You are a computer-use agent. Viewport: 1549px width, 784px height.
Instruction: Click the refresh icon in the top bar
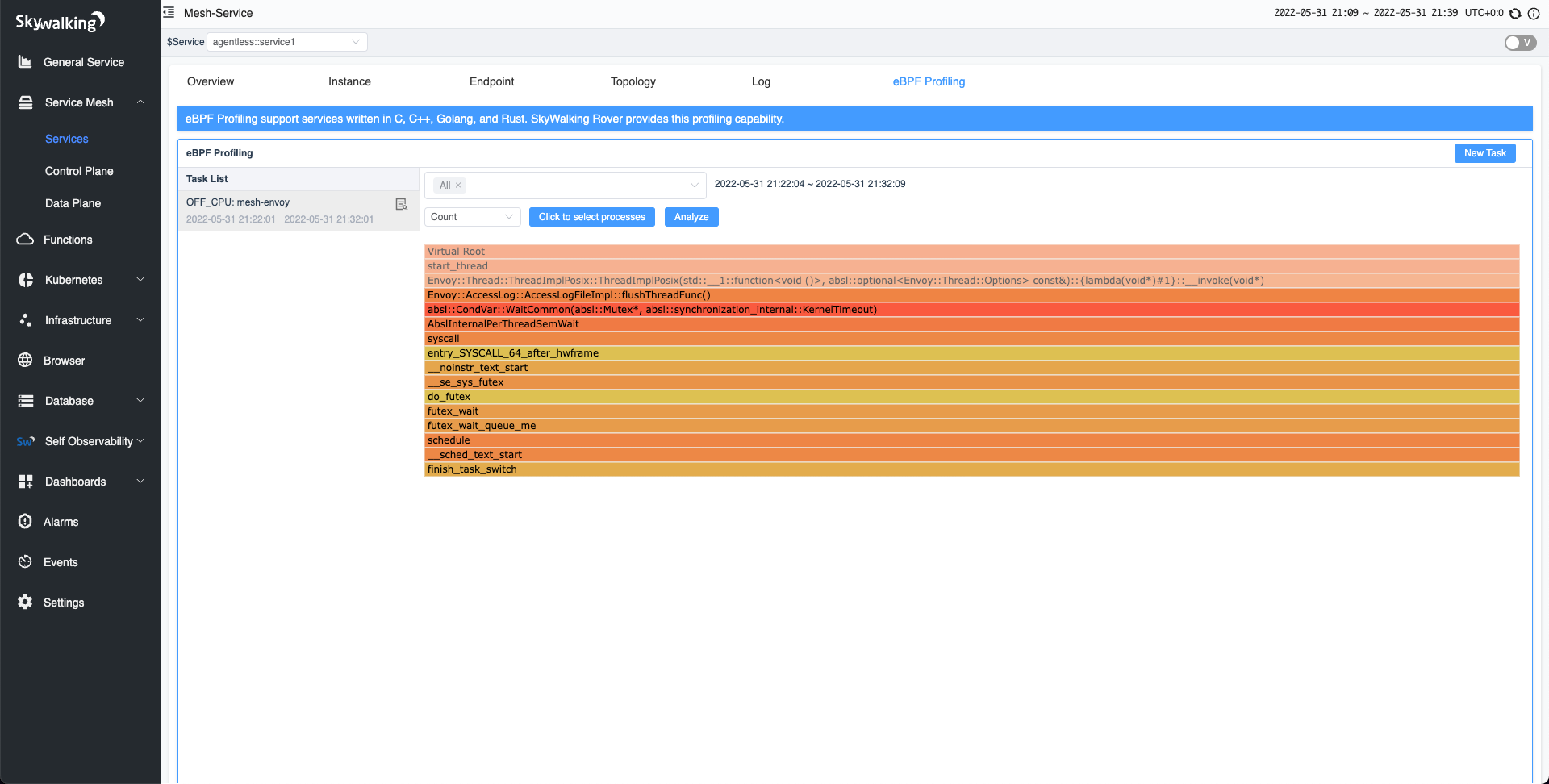pos(1515,13)
